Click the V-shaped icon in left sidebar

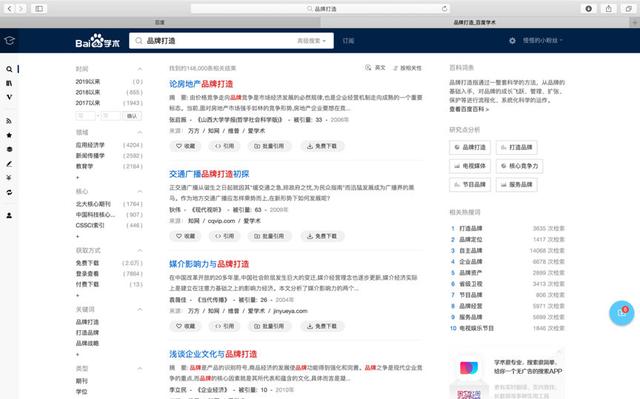click(x=9, y=97)
